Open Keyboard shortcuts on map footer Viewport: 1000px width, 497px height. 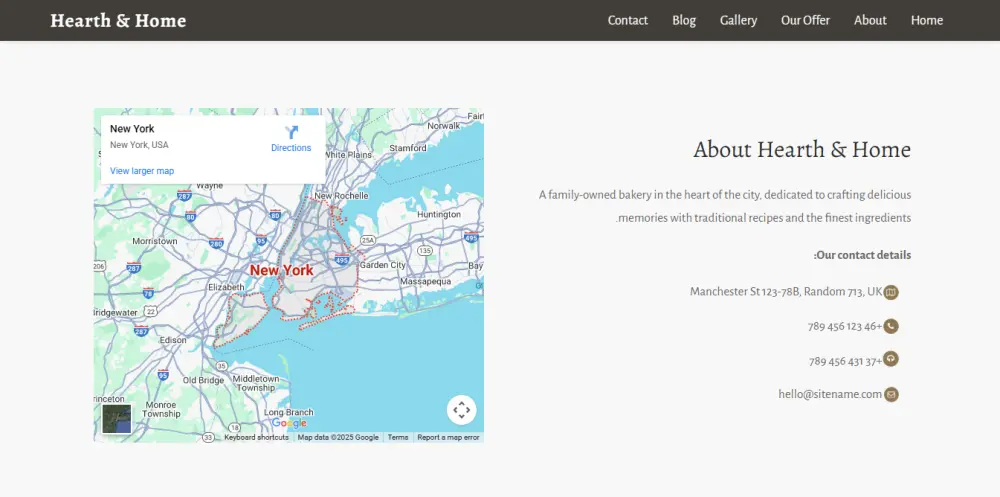click(x=256, y=438)
